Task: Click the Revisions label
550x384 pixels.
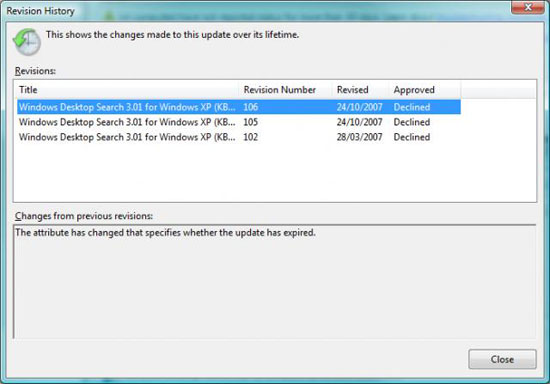Action: [x=35, y=71]
